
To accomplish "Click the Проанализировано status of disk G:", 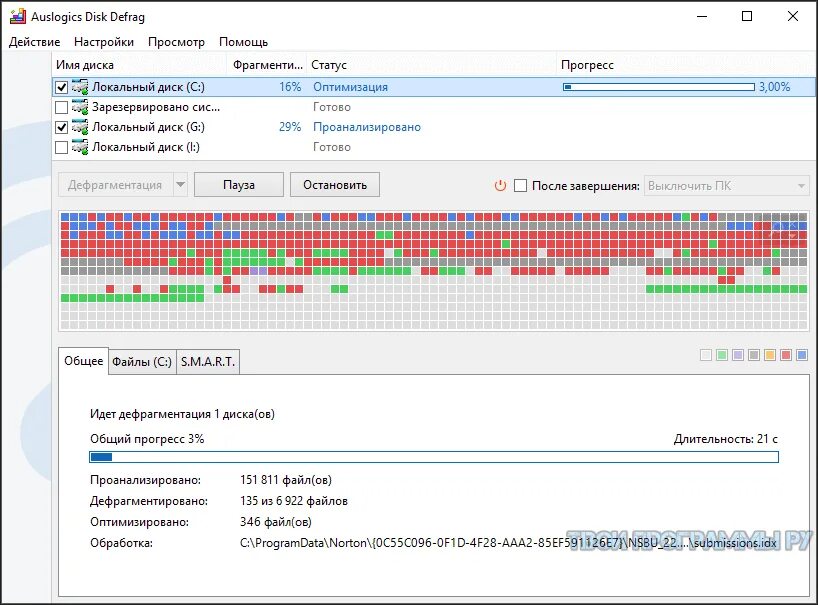I will coord(367,127).
